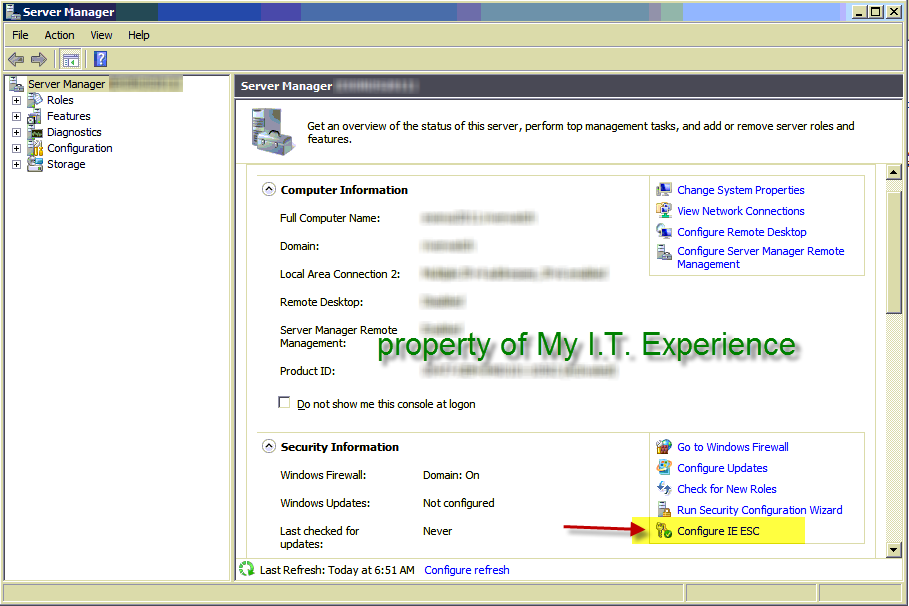Open the View menu
This screenshot has width=909, height=606.
point(101,35)
